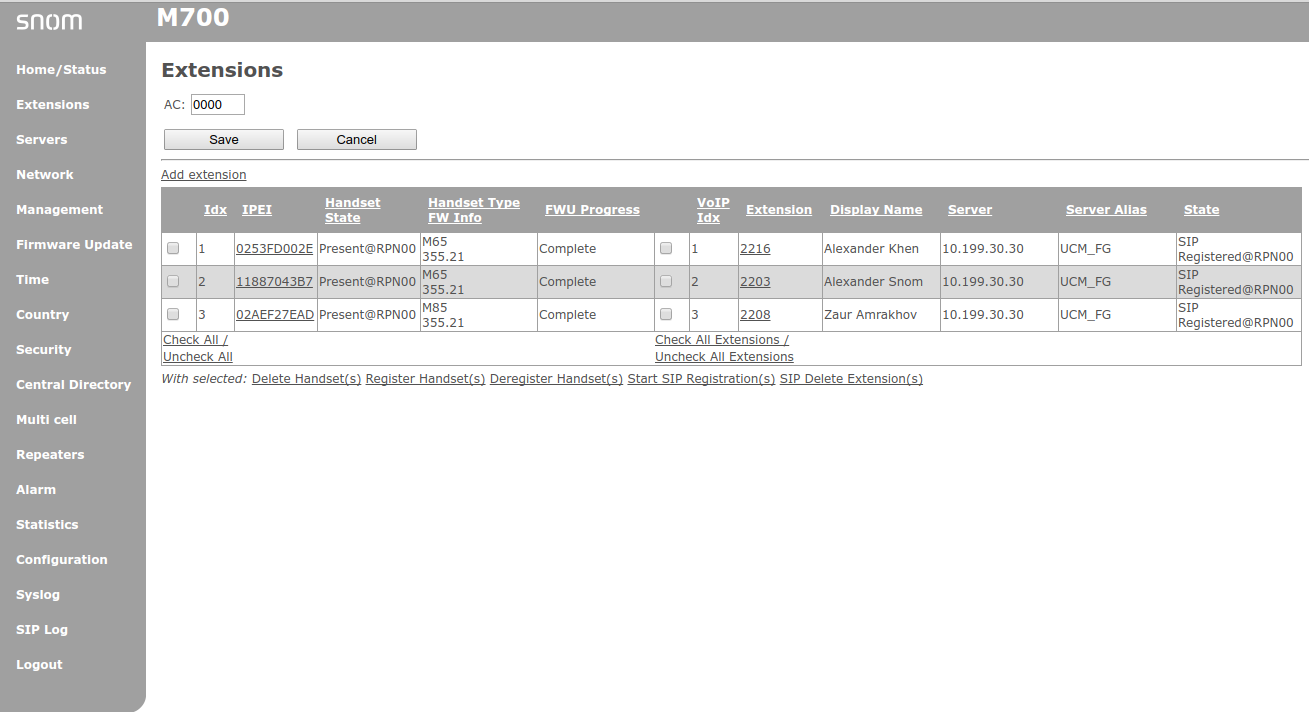Select display name Zaur Amrakhov
The height and width of the screenshot is (718, 1309).
(x=868, y=315)
